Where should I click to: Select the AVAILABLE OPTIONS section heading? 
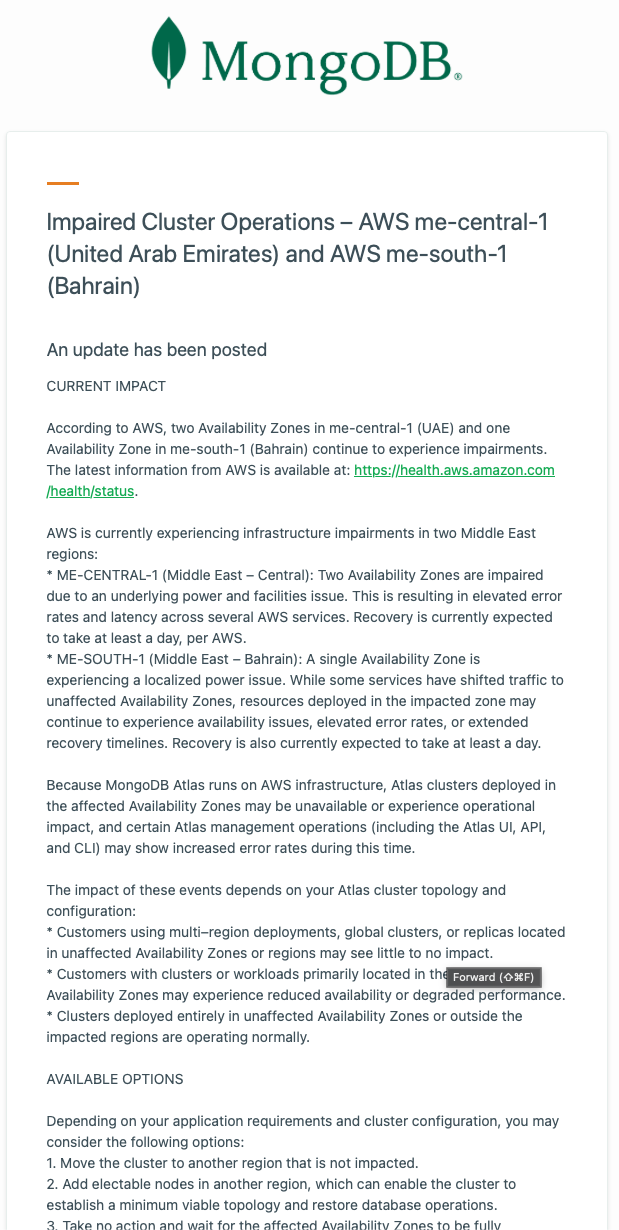coord(115,1079)
